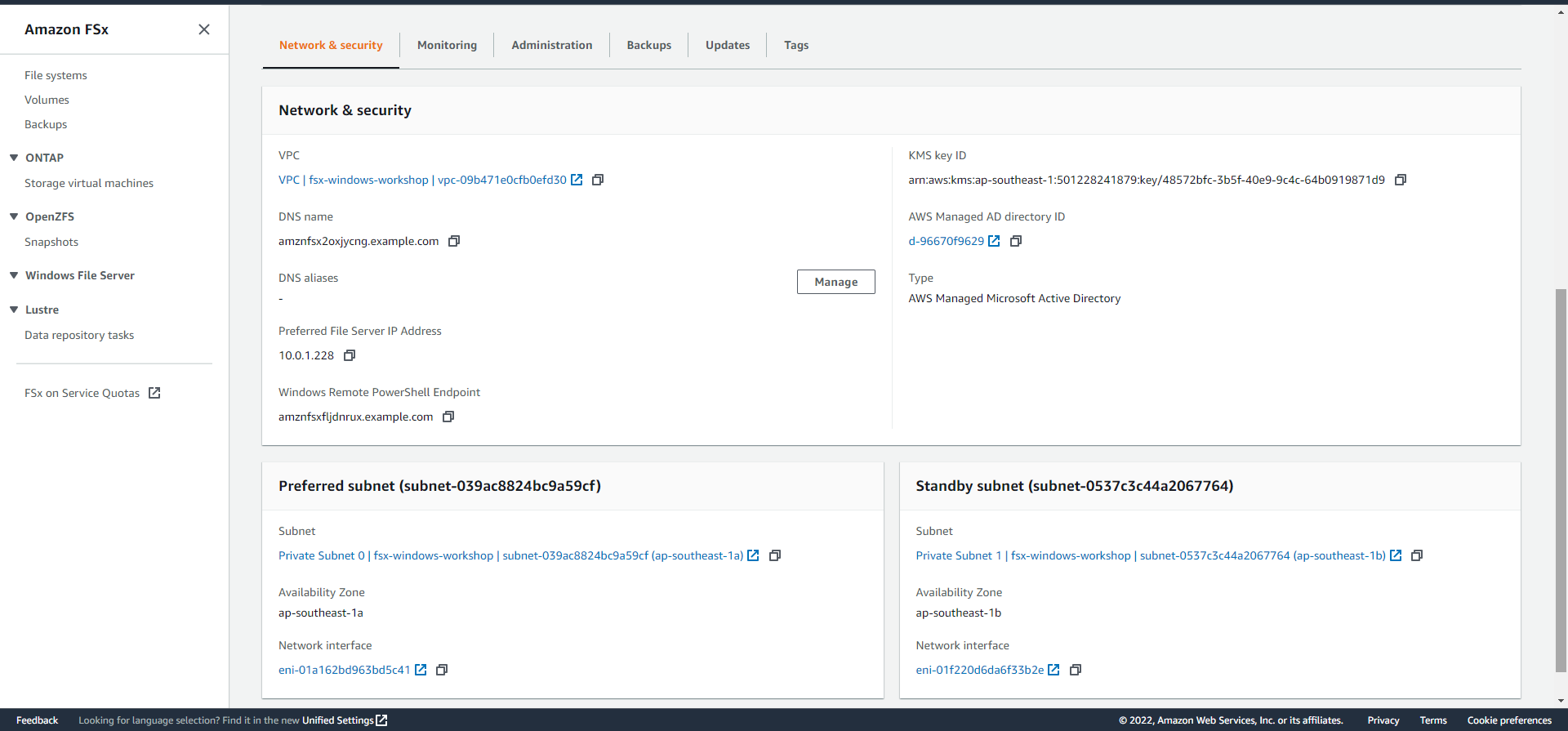
Task: Click the Feedback button in footer
Action: point(37,720)
